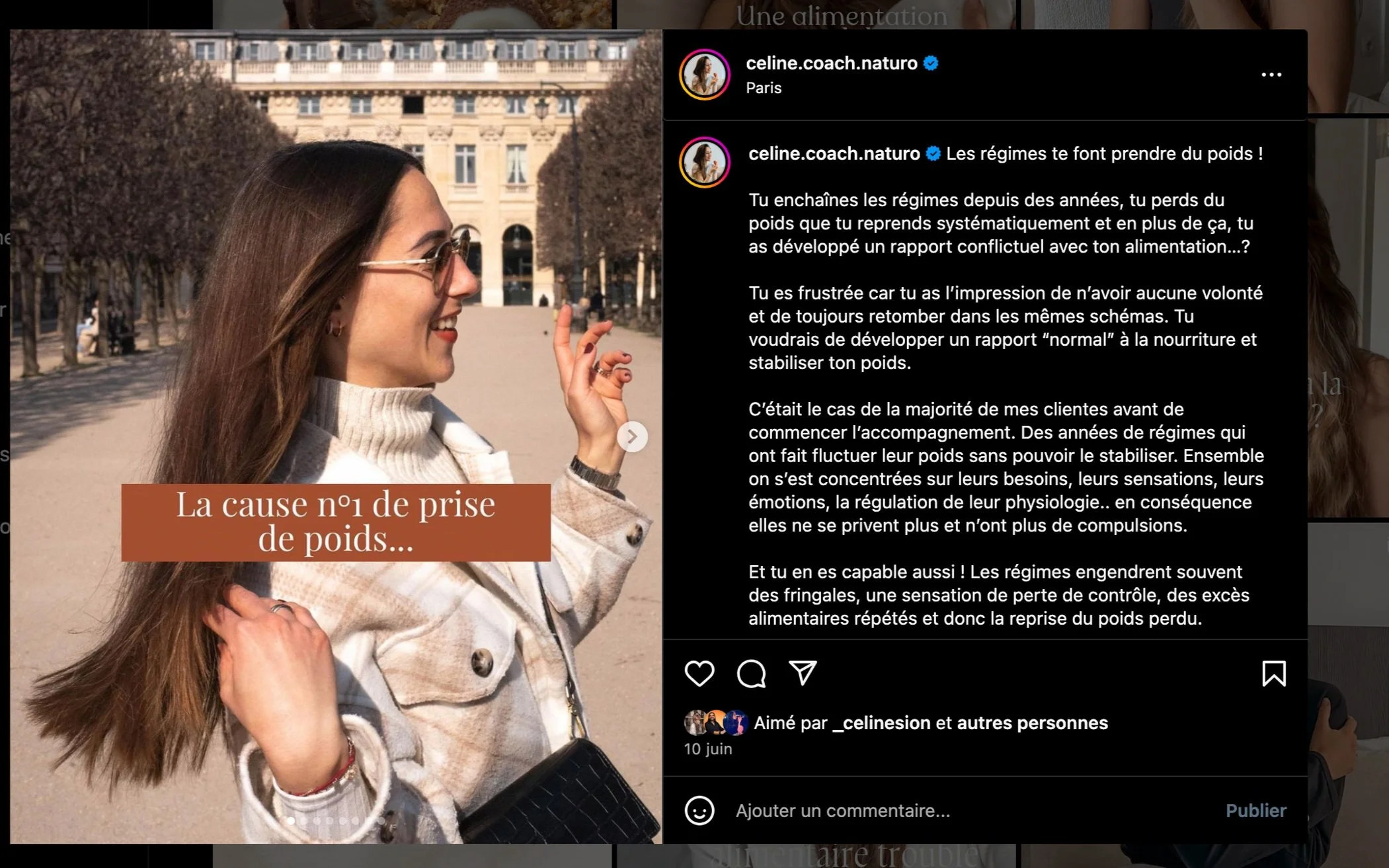The height and width of the screenshot is (868, 1389).
Task: View the autres personnes likes list
Action: pyautogui.click(x=1032, y=723)
